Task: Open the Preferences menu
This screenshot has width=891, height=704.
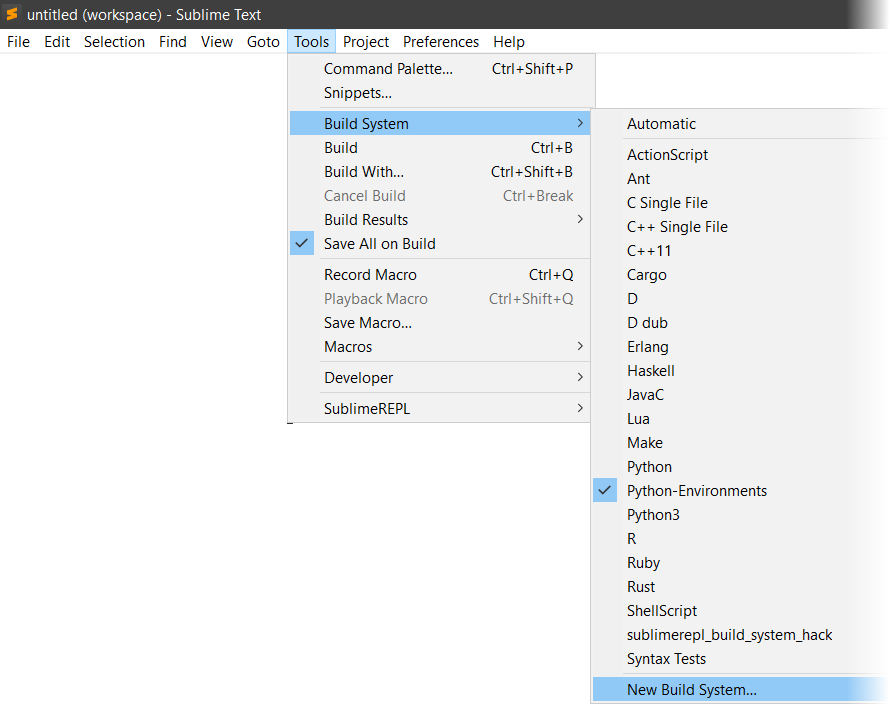Action: click(441, 41)
